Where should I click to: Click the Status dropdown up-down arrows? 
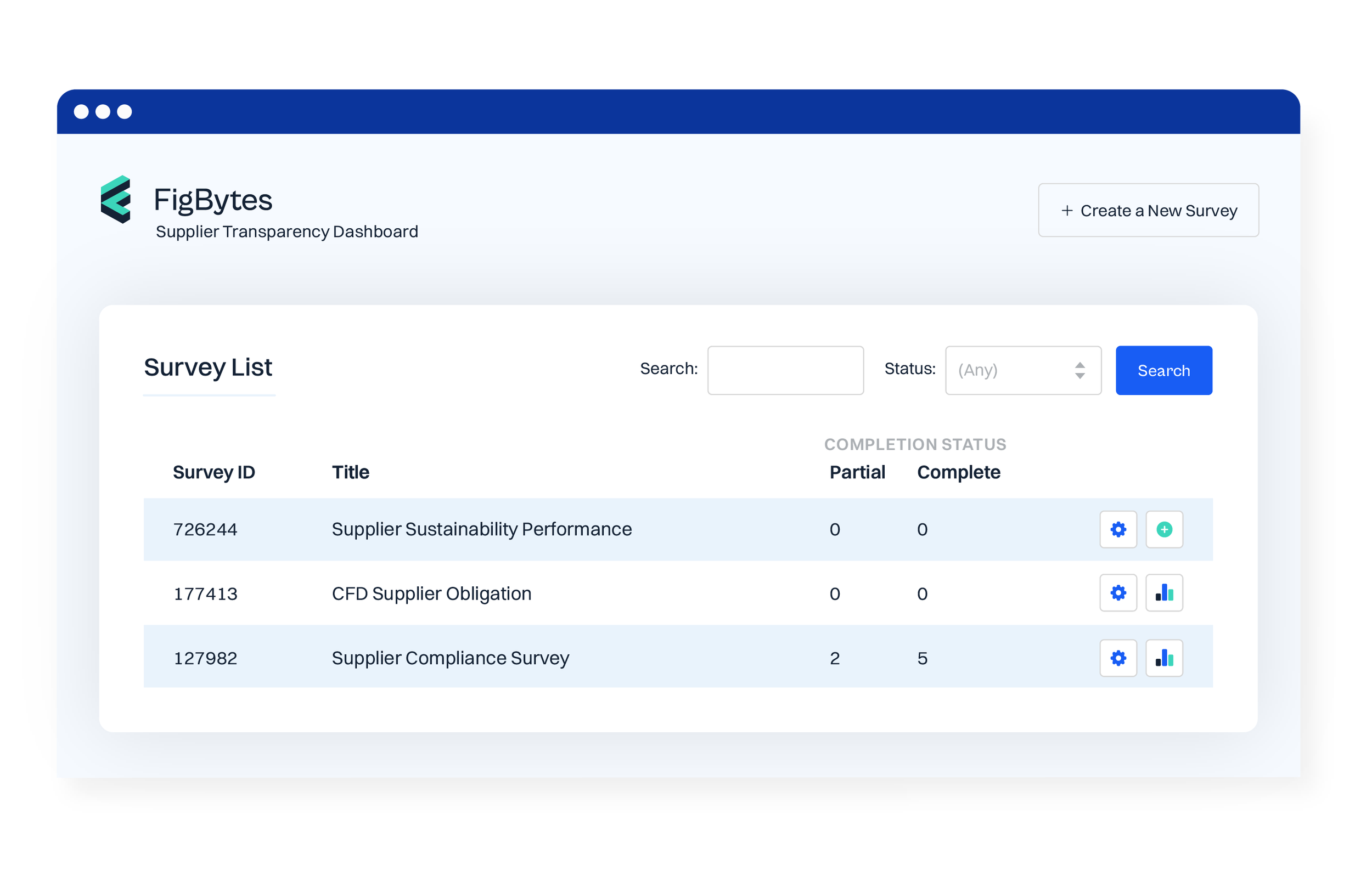pyautogui.click(x=1079, y=370)
